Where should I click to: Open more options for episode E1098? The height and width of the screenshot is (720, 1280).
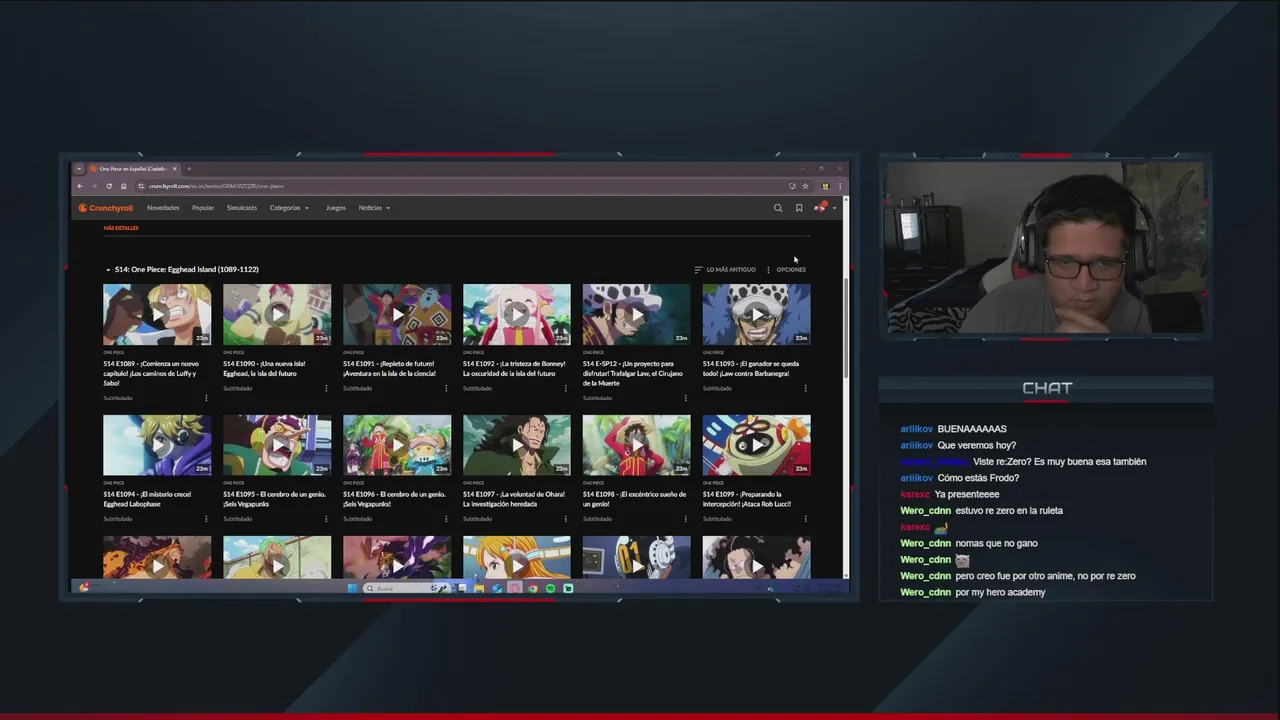tap(686, 519)
